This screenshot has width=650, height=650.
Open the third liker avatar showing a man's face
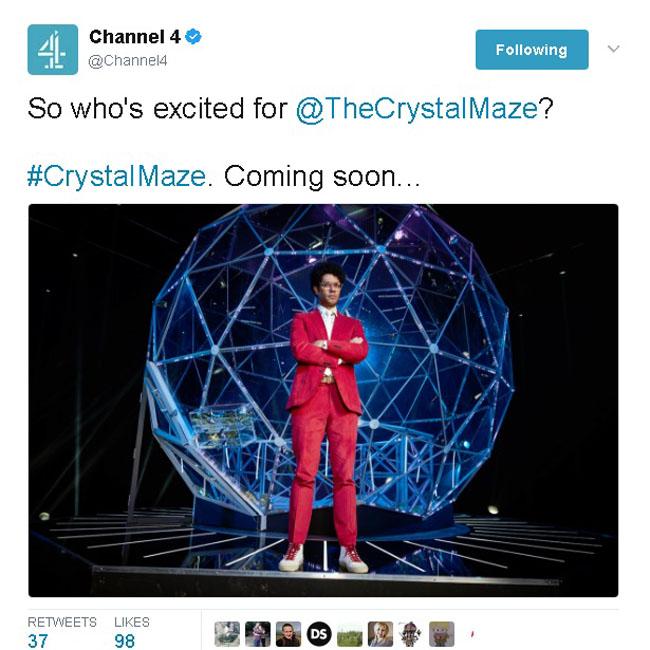point(289,634)
